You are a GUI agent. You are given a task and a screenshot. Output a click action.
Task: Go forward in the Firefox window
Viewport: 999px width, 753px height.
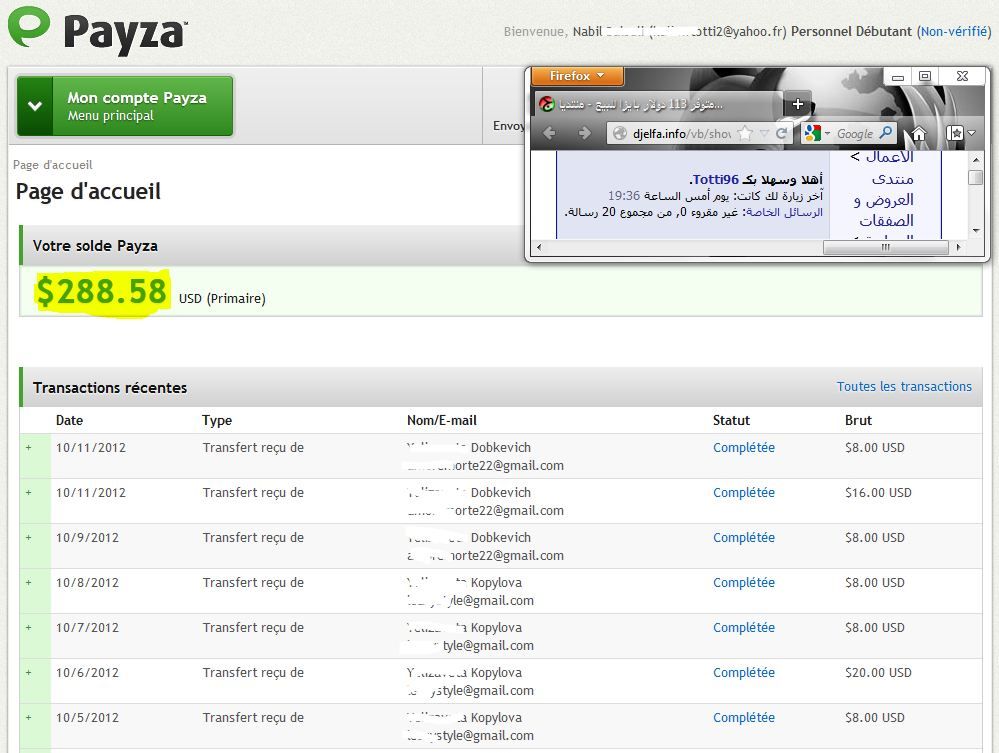coord(584,133)
